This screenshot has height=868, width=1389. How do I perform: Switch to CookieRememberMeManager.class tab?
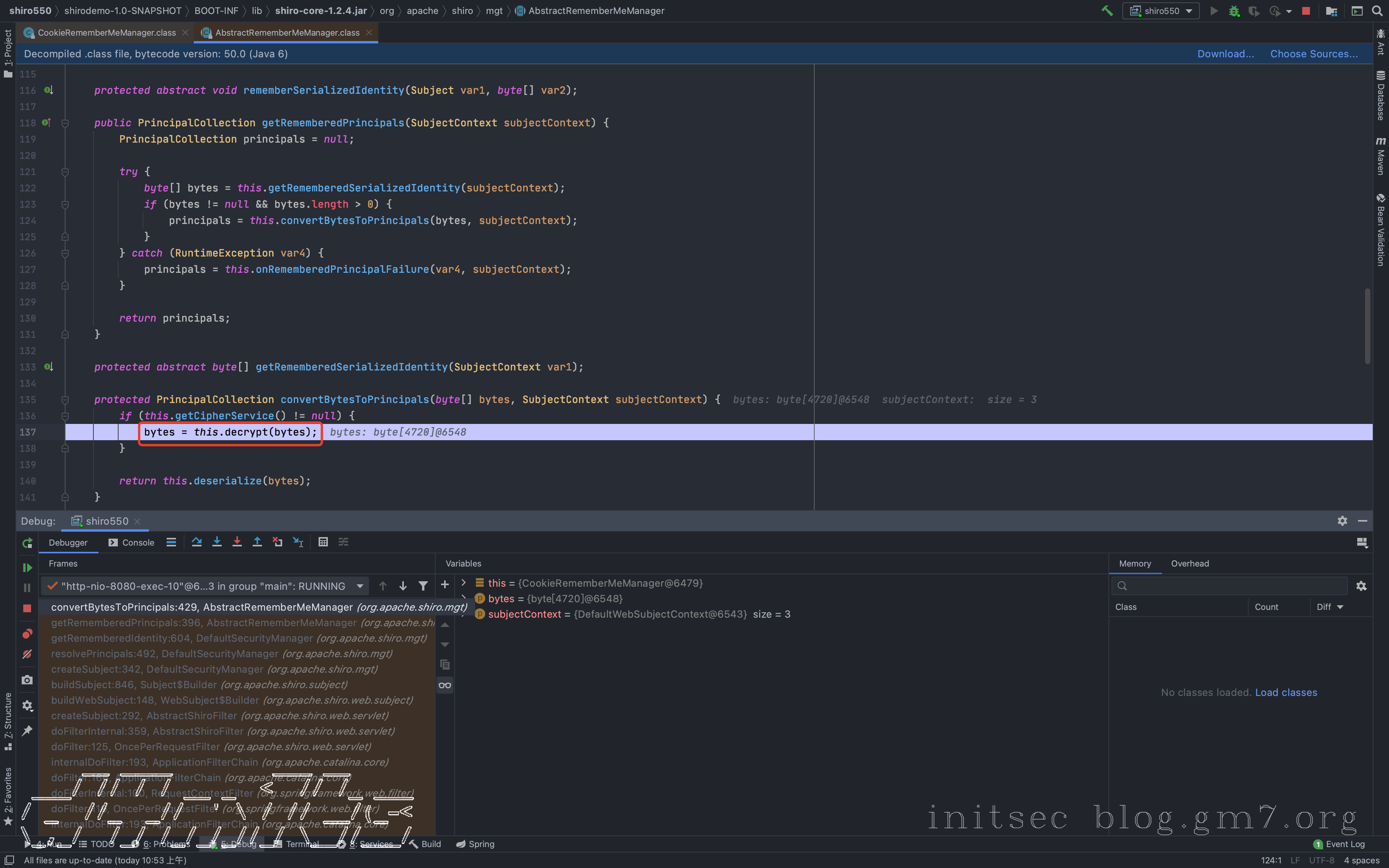[x=106, y=33]
